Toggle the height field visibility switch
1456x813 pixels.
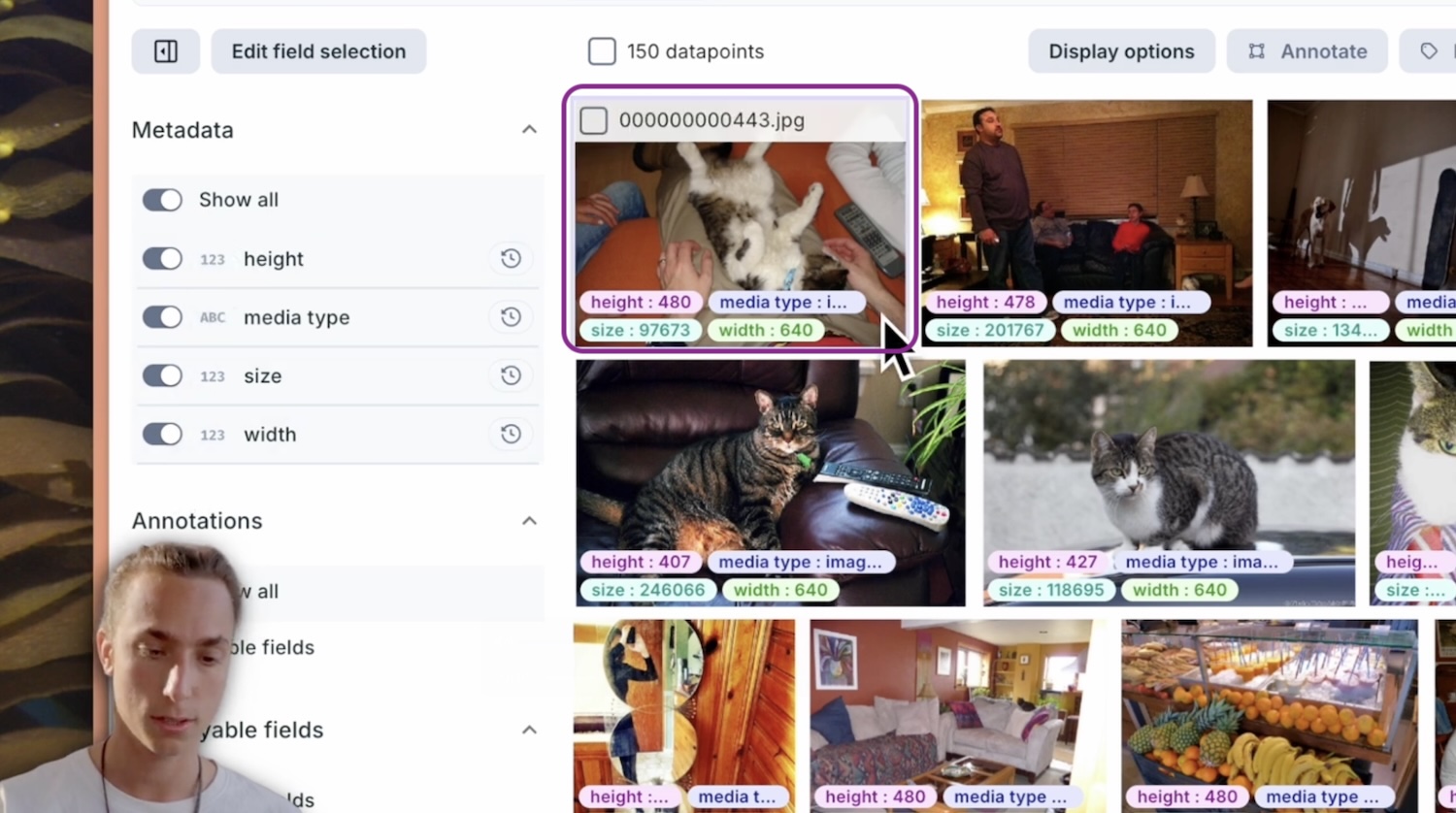pos(162,259)
